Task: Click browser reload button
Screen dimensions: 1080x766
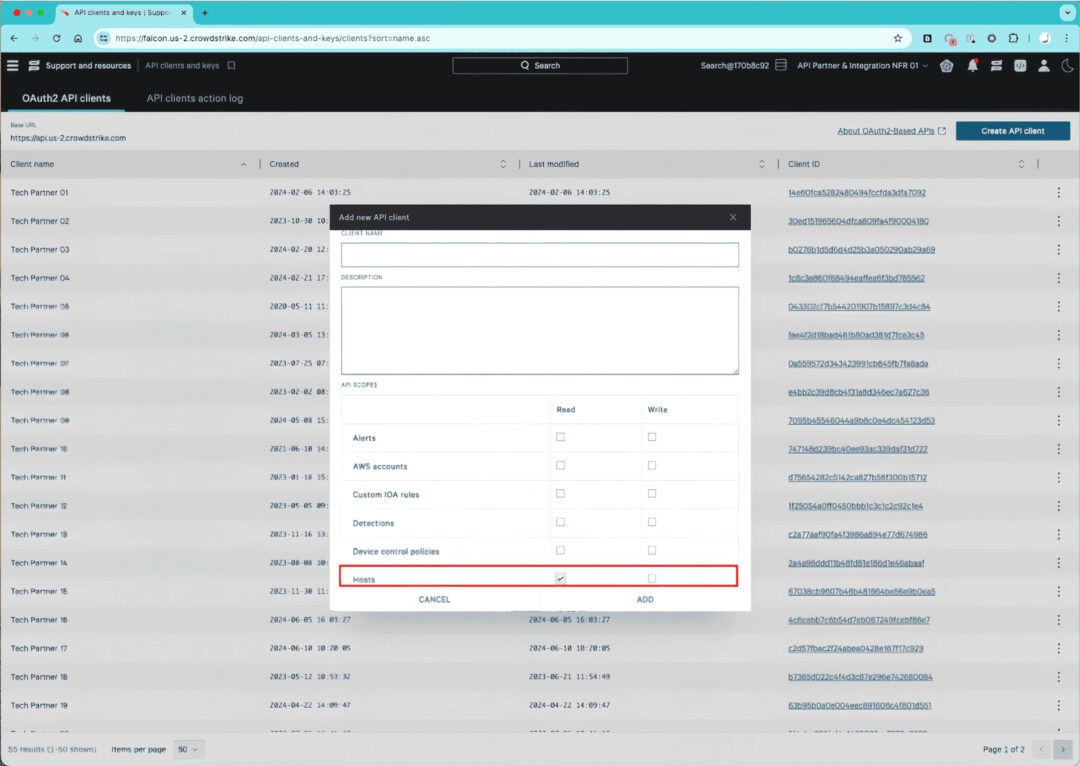Action: coord(56,39)
